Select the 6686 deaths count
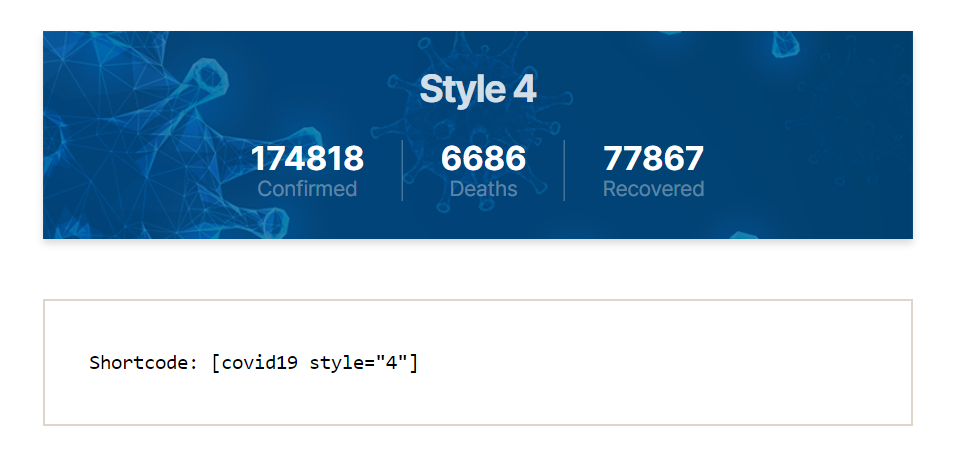 [483, 158]
